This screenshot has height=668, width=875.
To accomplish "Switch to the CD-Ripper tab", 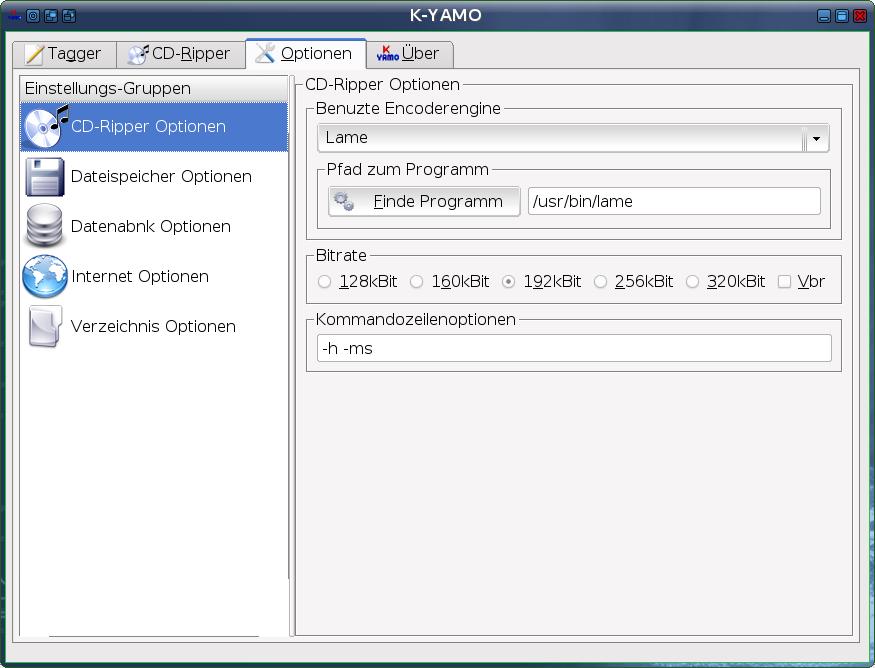I will (180, 54).
